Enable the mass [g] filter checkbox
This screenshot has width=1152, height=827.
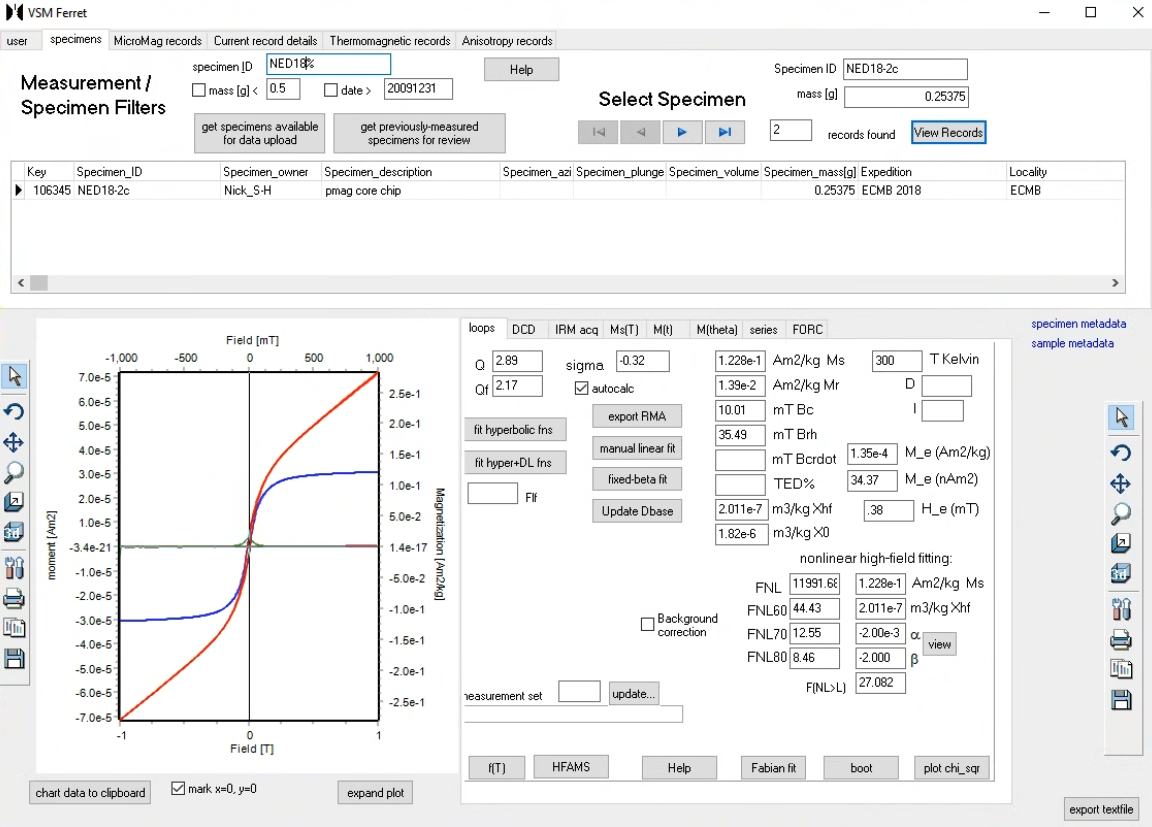[x=198, y=90]
